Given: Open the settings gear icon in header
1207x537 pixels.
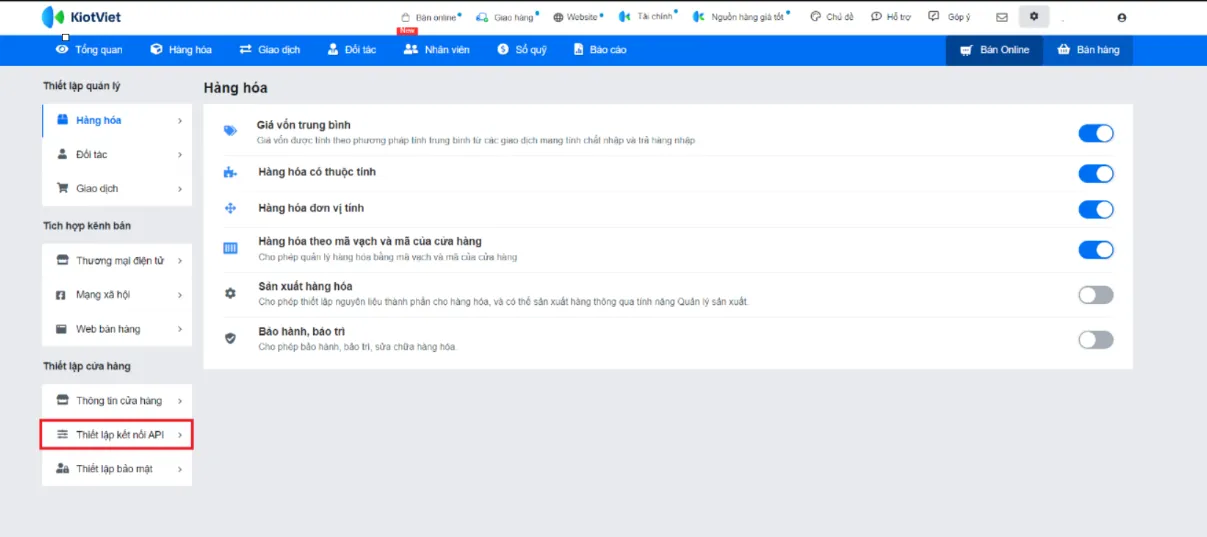Looking at the screenshot, I should (x=1033, y=17).
